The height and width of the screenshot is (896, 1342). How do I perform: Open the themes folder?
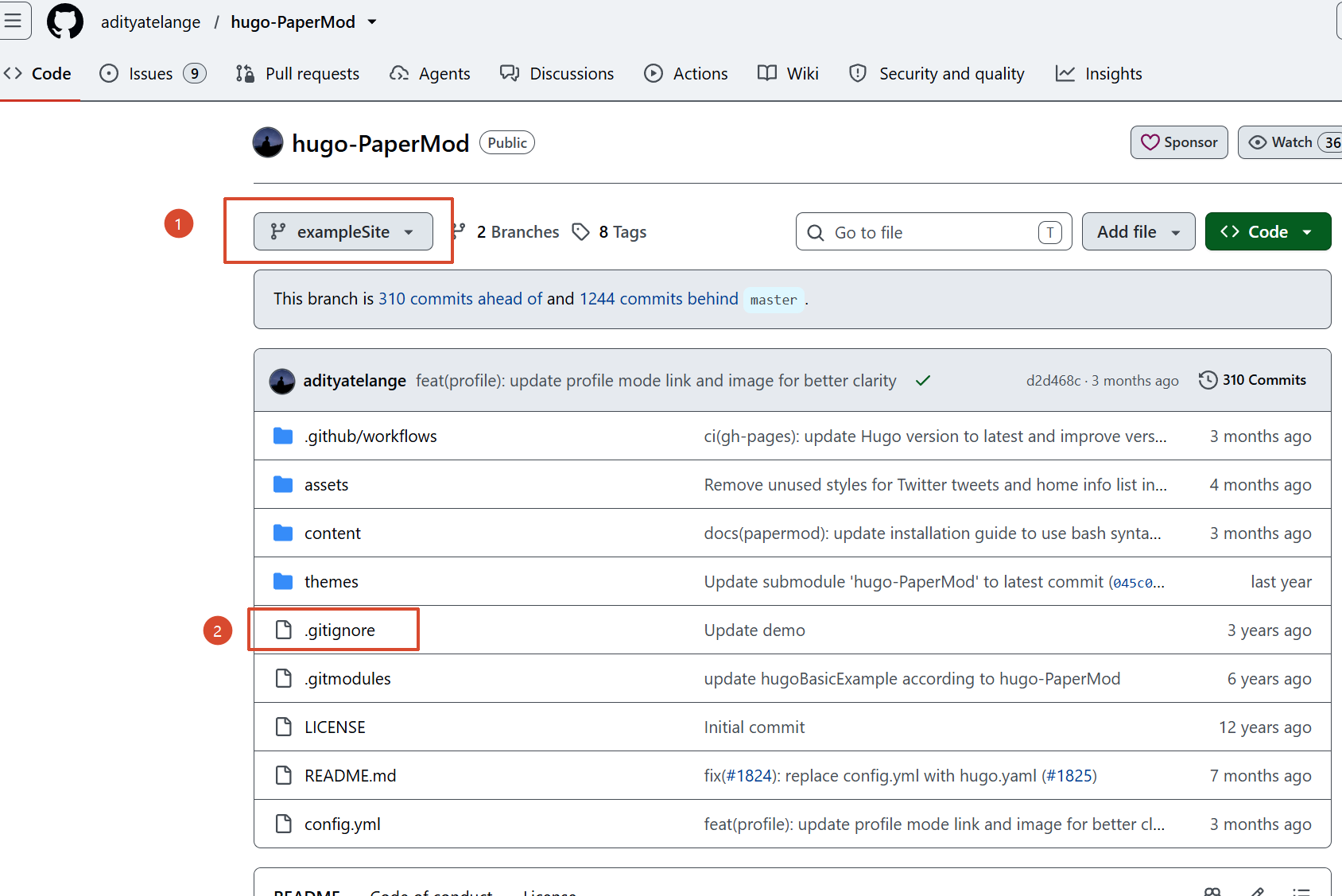[331, 582]
